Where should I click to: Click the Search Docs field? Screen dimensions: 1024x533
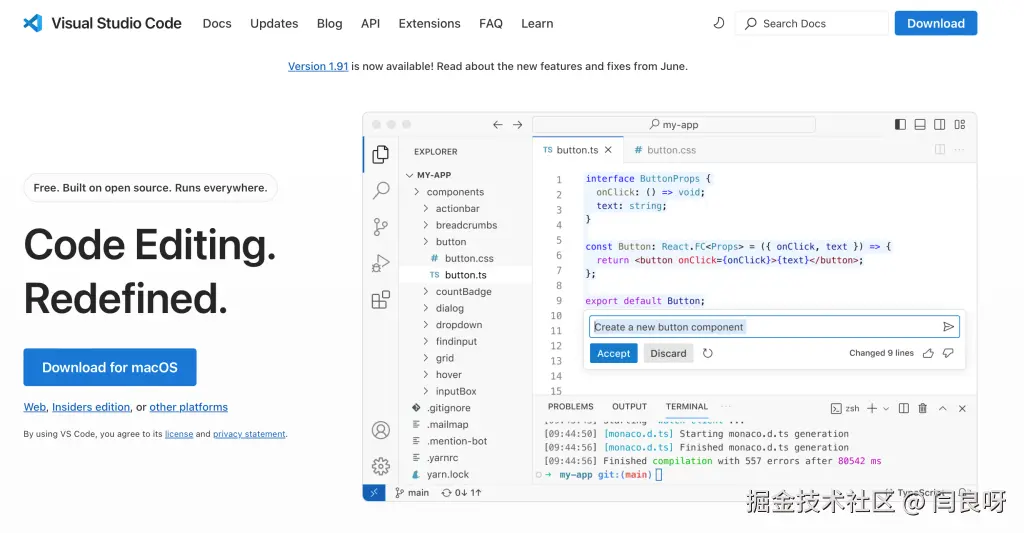click(x=812, y=24)
